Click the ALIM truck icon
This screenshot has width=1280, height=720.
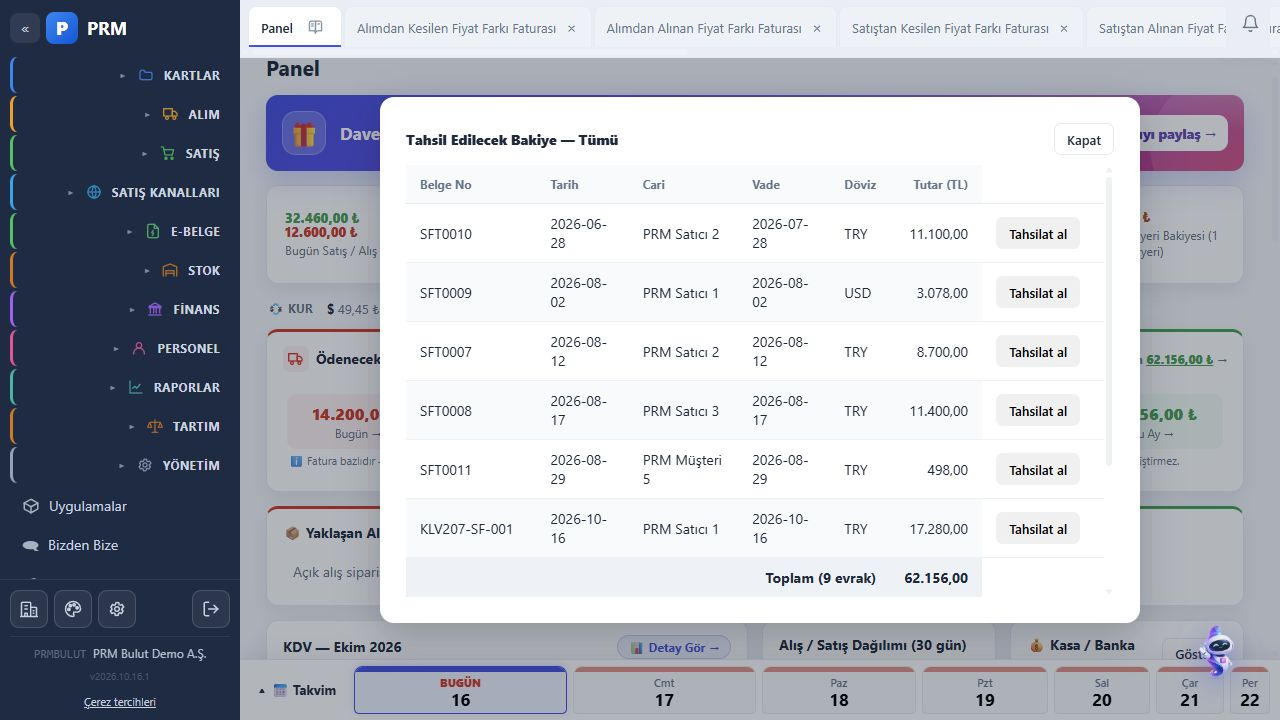click(170, 114)
